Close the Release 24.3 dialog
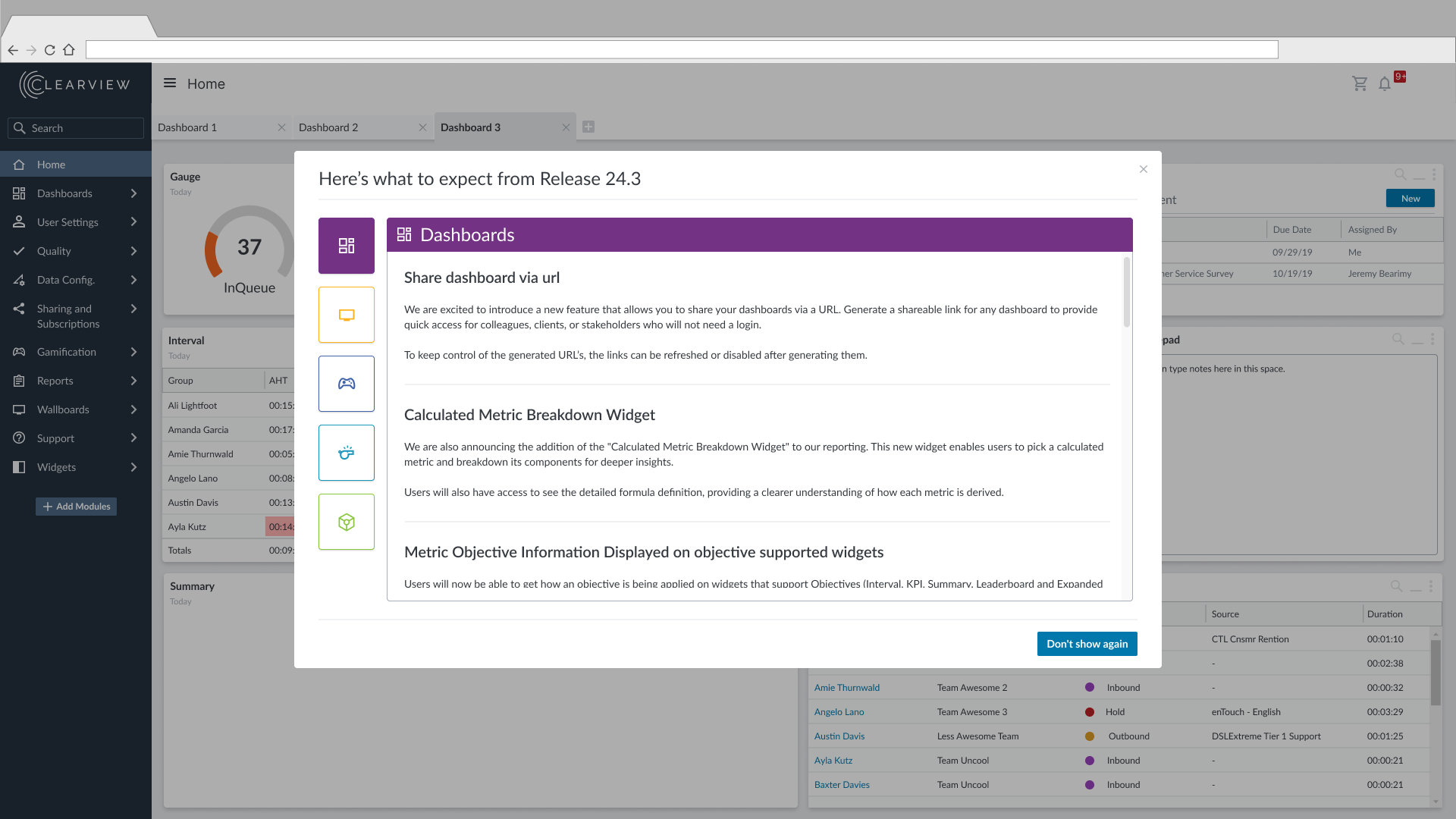This screenshot has width=1456, height=819. pyautogui.click(x=1144, y=169)
